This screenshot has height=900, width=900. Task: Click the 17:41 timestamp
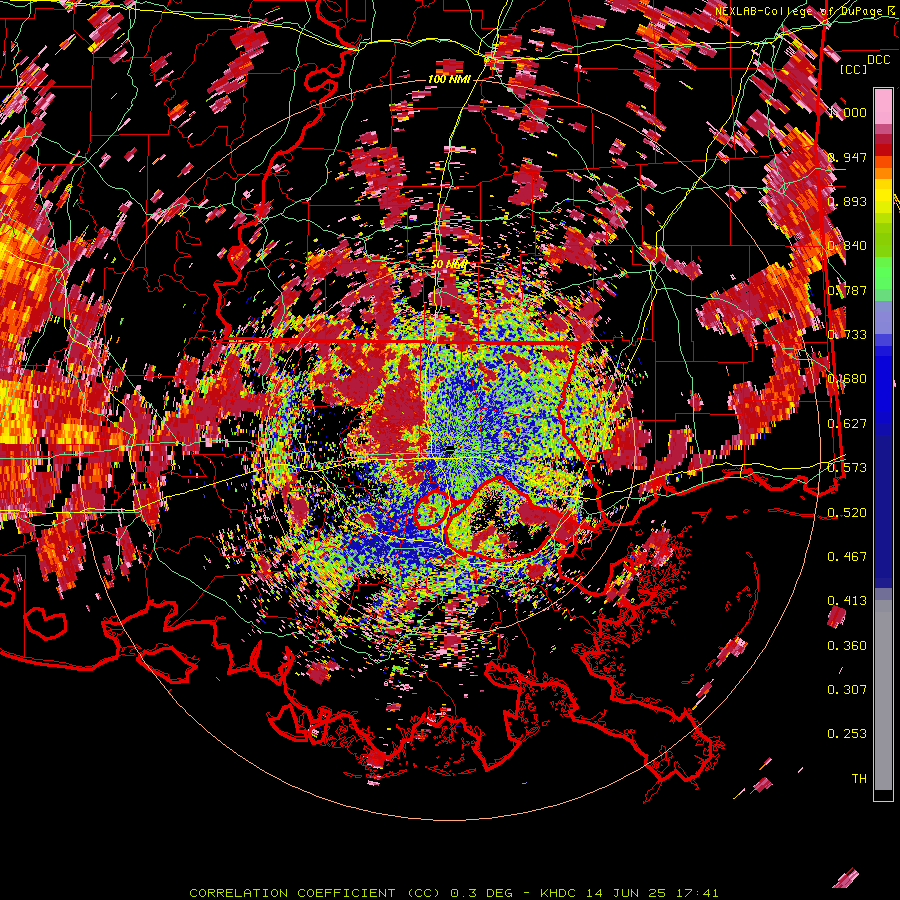tap(695, 893)
